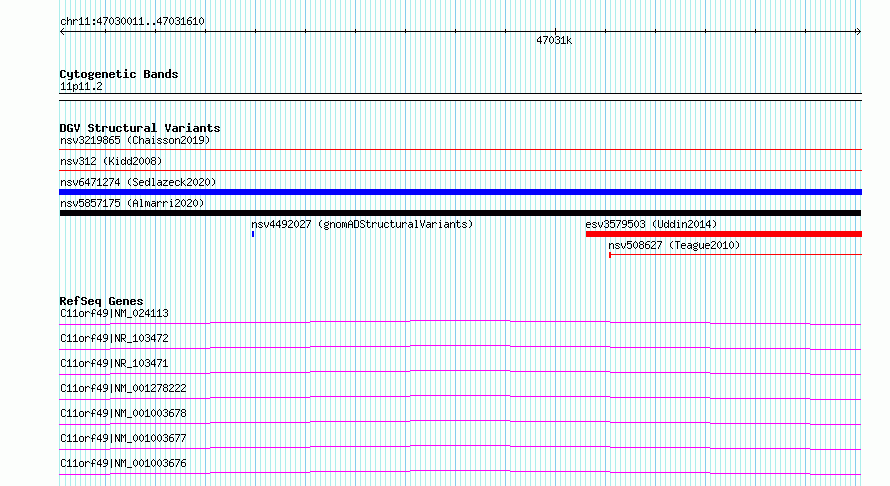Viewport: 890px width, 486px height.
Task: Open esv3579503 (Uddin2014) variant label
Action: (651, 224)
